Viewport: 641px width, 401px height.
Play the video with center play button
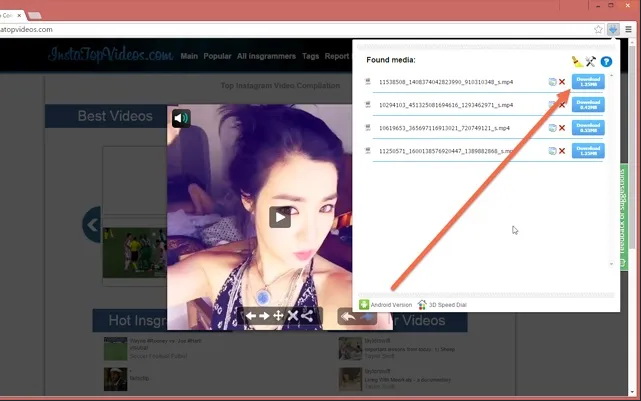280,217
